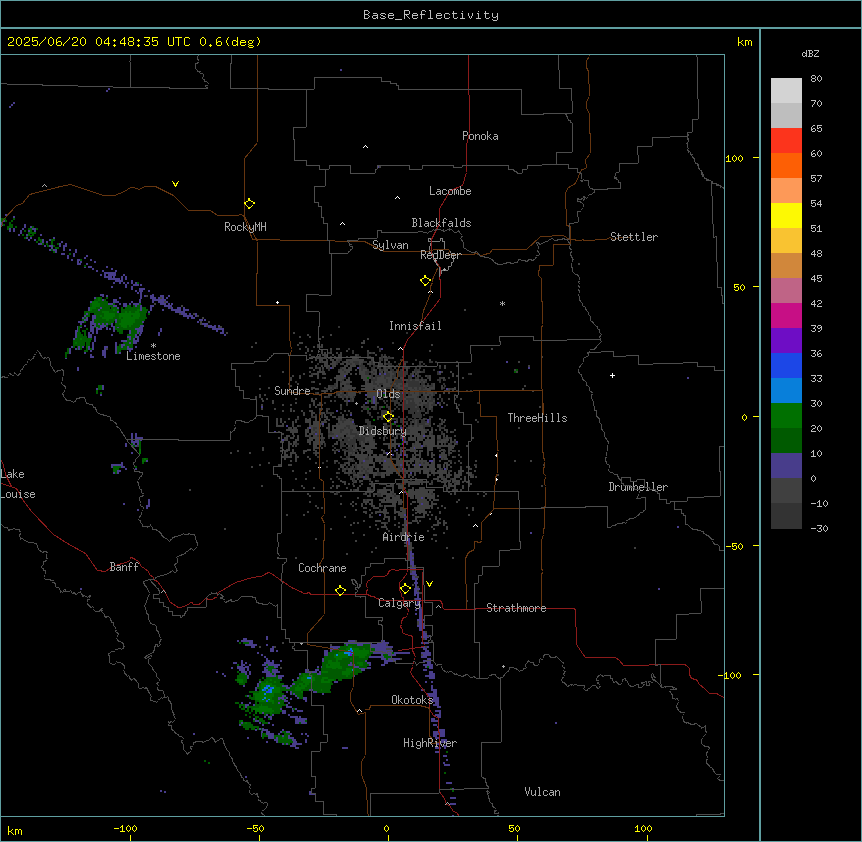Select the Lake Louise label

pos(18,484)
